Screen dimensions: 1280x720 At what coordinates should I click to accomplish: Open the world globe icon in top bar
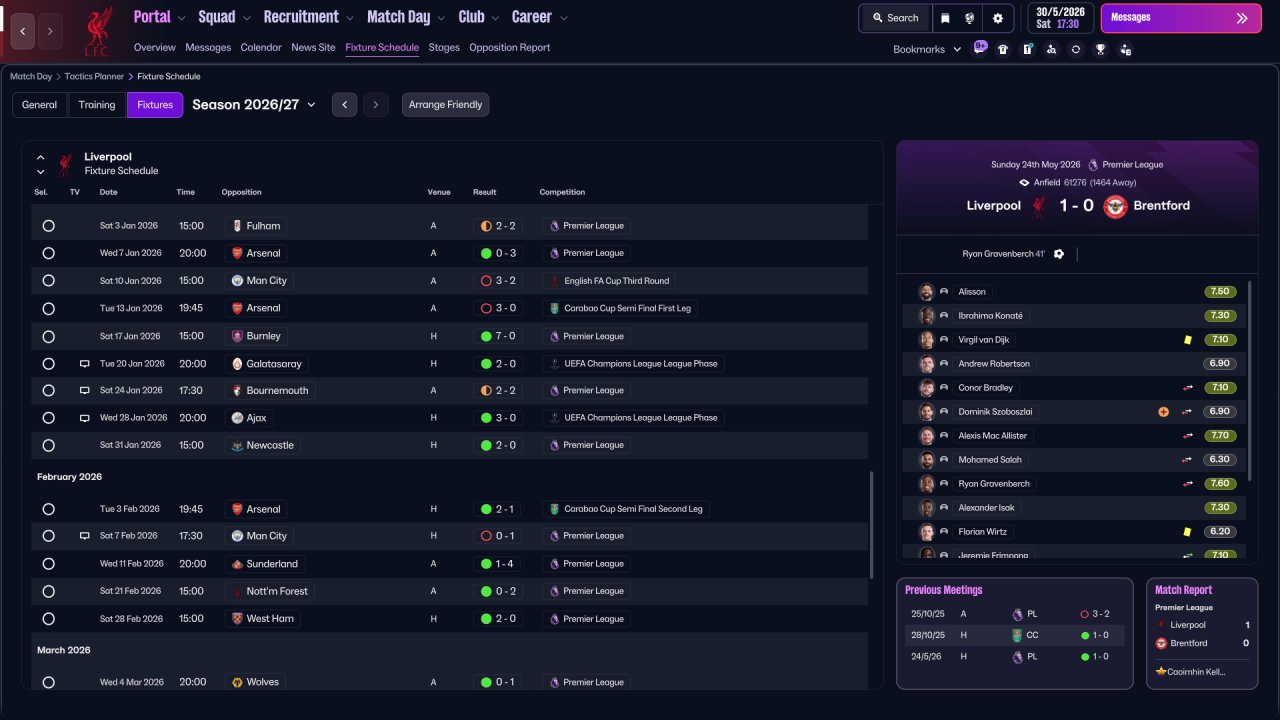click(x=970, y=18)
